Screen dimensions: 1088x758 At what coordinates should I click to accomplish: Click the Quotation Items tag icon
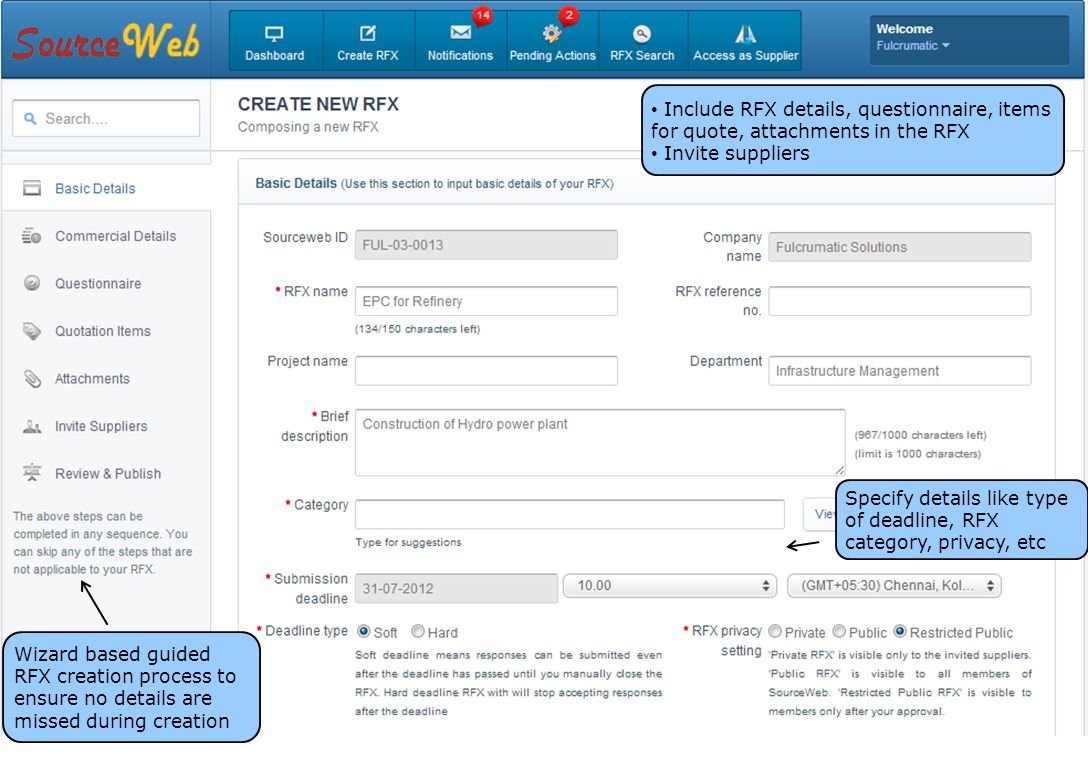pos(32,331)
